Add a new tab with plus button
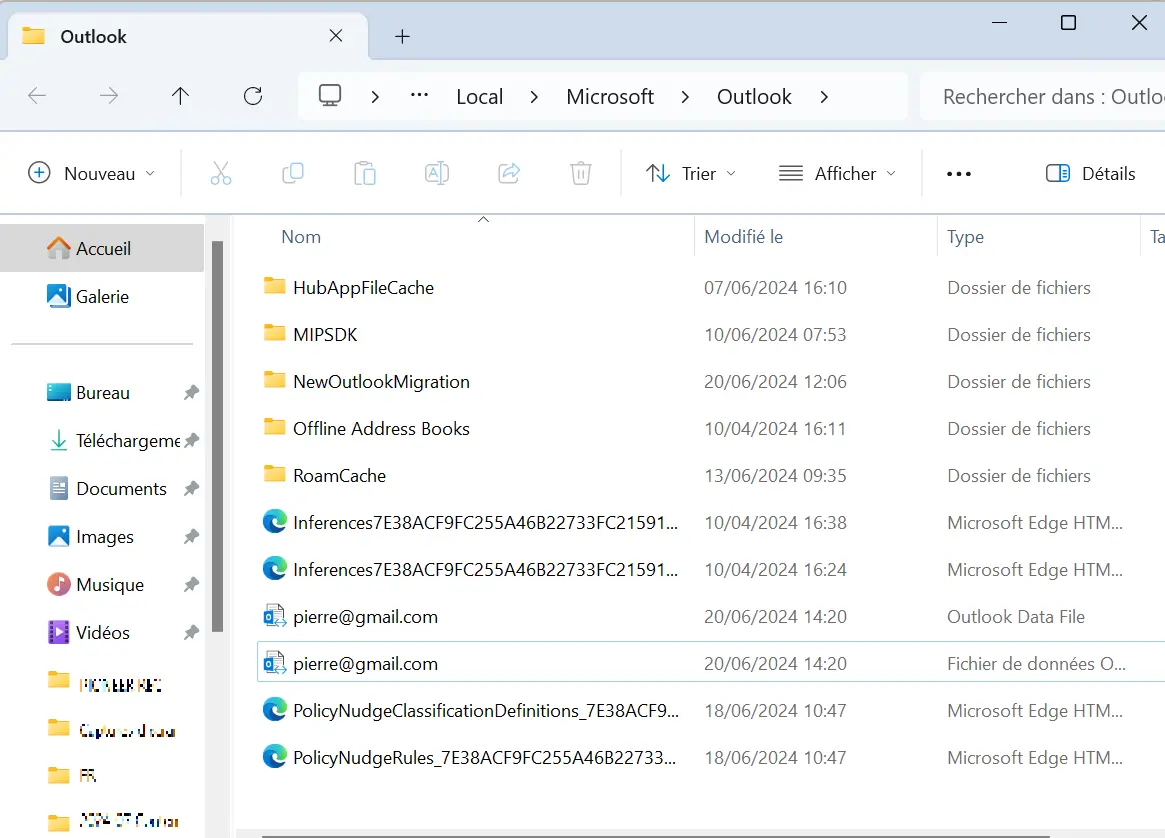This screenshot has width=1165, height=838. pyautogui.click(x=403, y=36)
